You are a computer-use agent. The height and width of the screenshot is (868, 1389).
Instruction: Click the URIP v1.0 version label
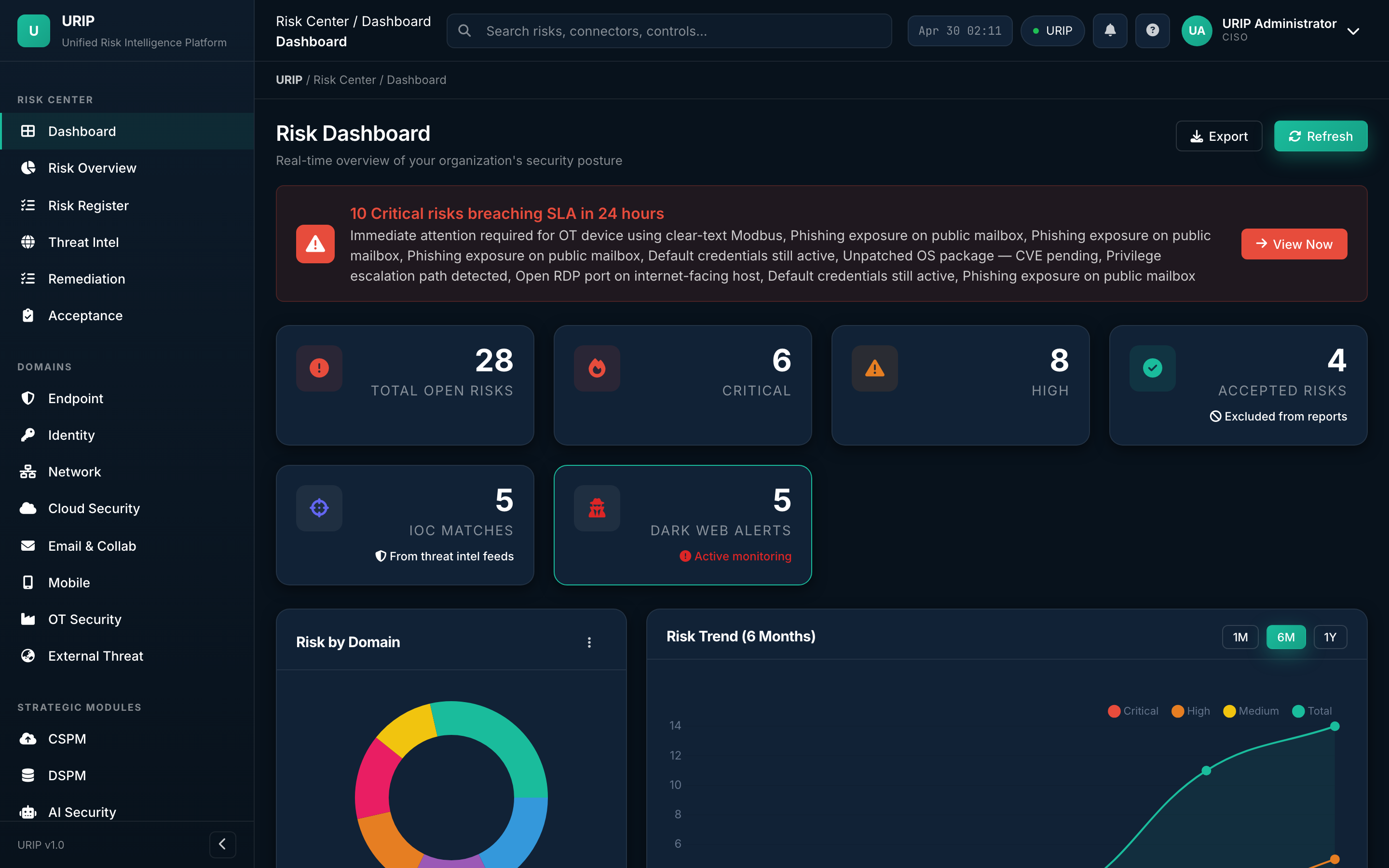coord(41,844)
